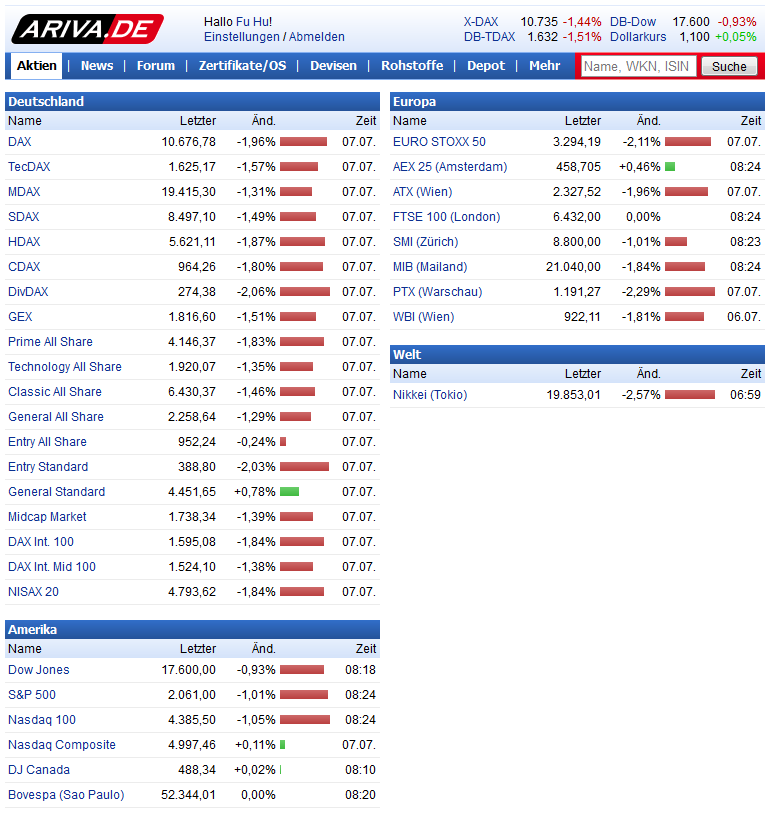Viewport: 776px width, 817px height.
Task: Open the HDAX index link
Action: point(24,242)
